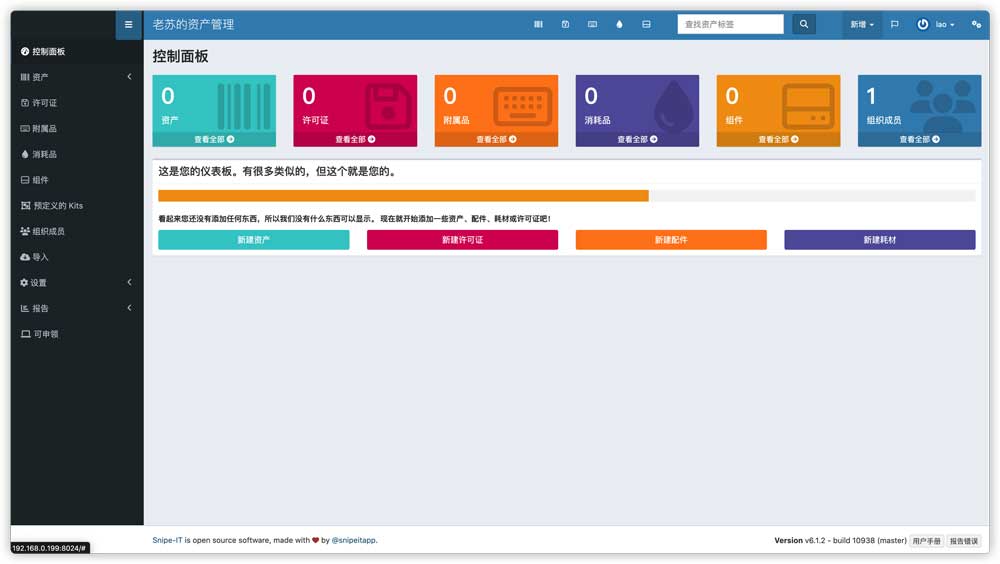The image size is (1000, 564).
Task: Click the 新建资产 button
Action: point(253,240)
